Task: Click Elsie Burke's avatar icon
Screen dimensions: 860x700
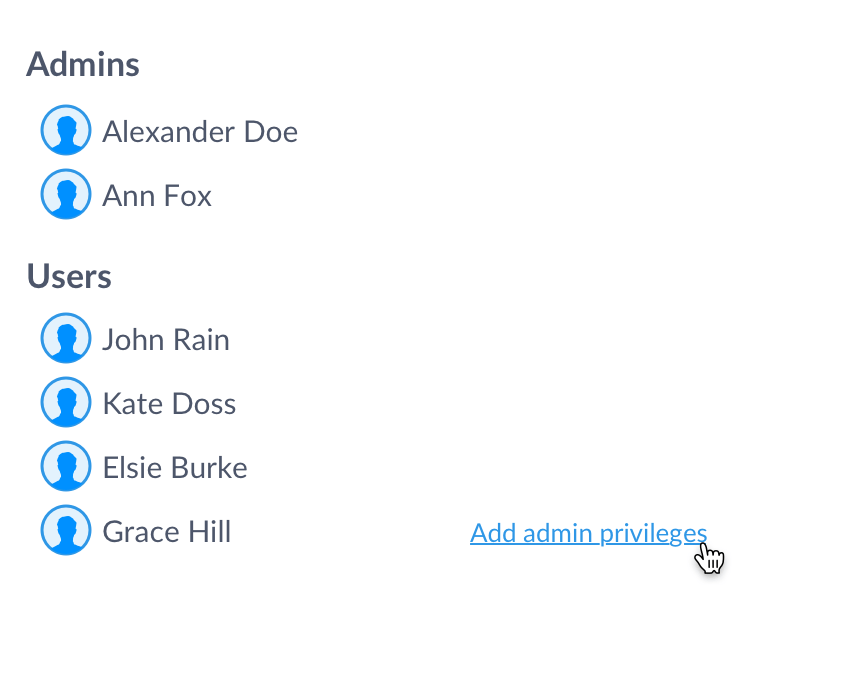Action: [x=66, y=466]
